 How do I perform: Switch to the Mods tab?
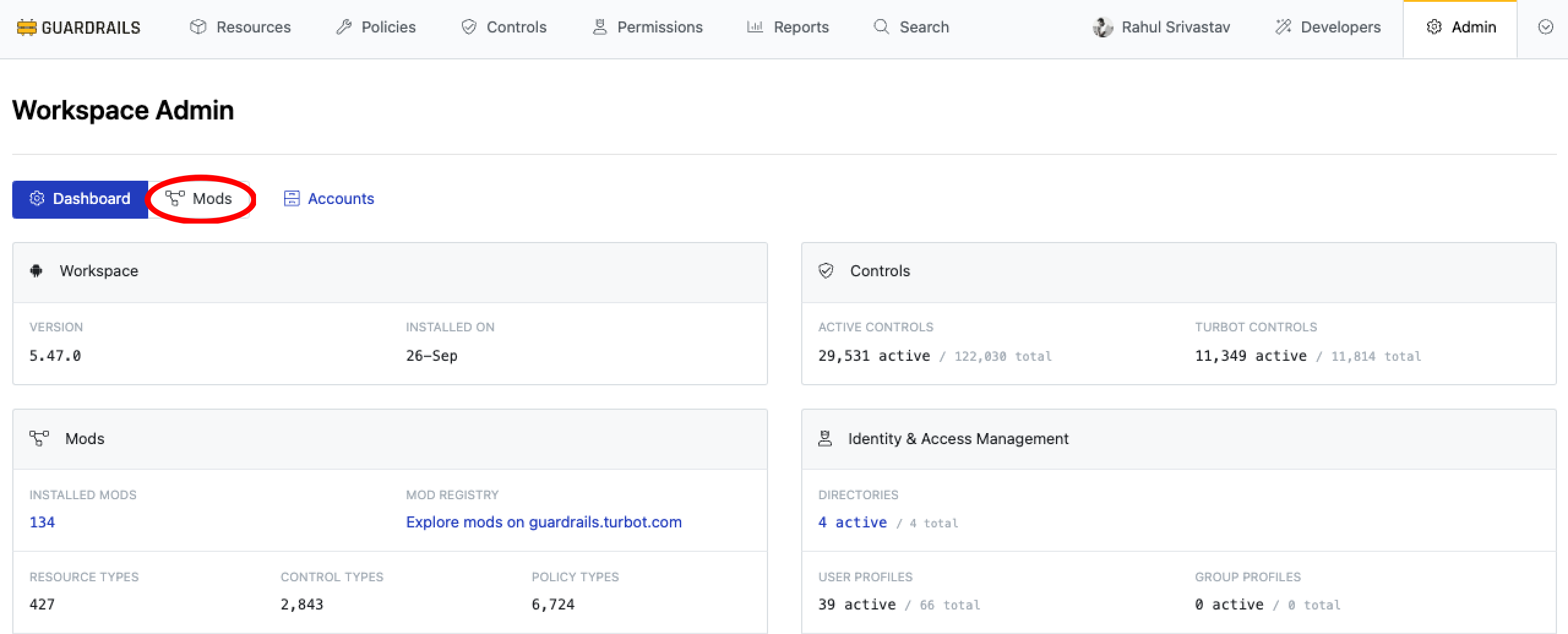[x=200, y=198]
